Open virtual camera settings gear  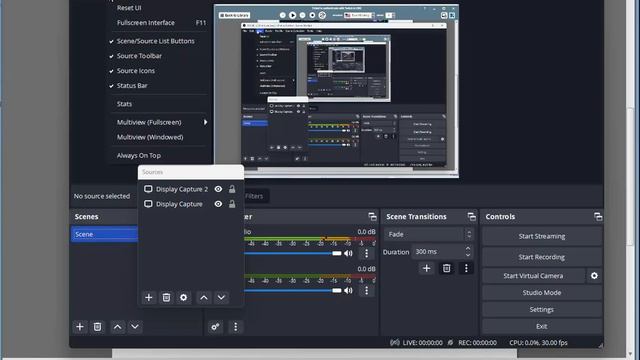pos(594,276)
